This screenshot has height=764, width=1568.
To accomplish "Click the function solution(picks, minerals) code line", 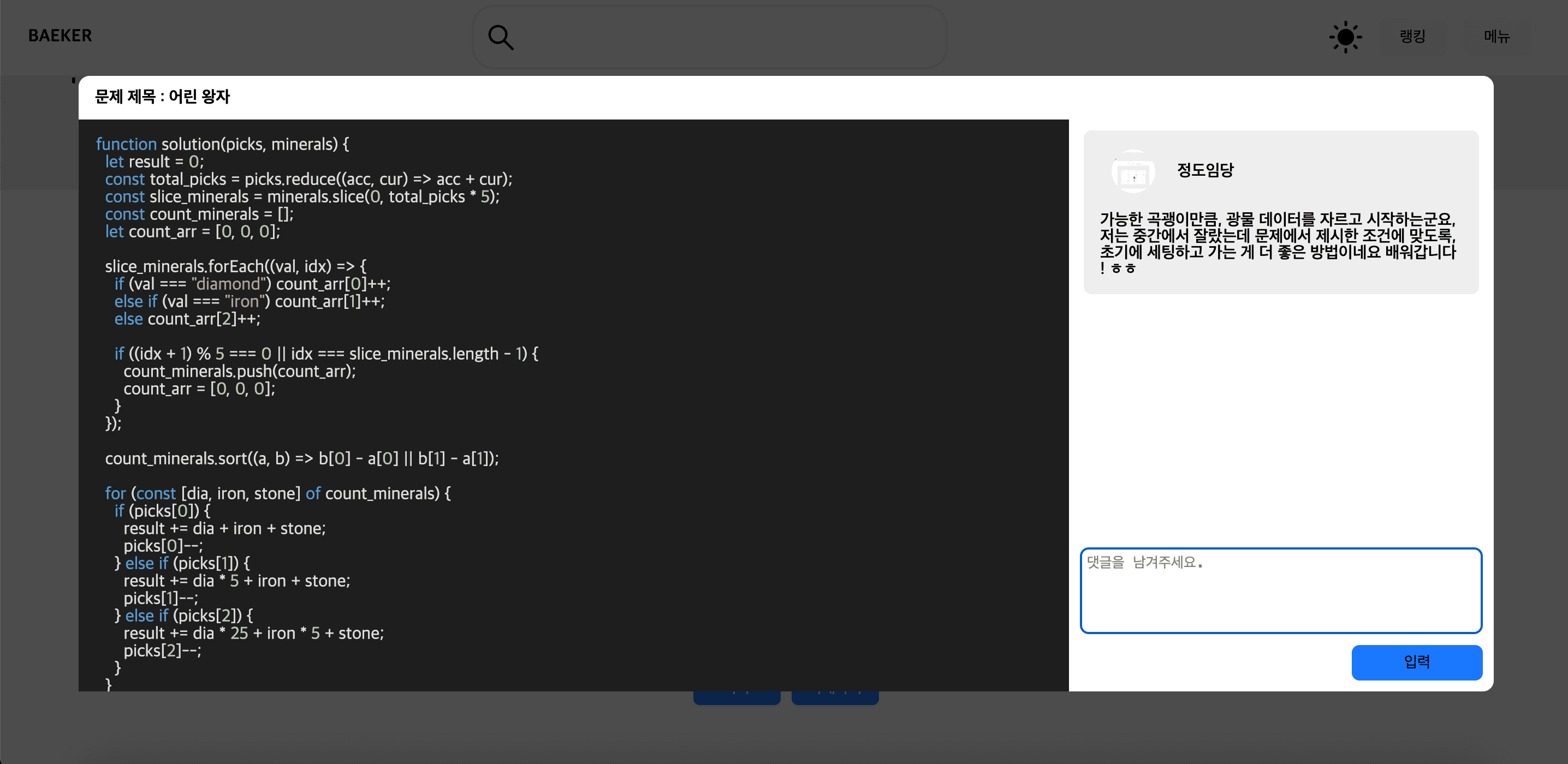I will point(222,144).
